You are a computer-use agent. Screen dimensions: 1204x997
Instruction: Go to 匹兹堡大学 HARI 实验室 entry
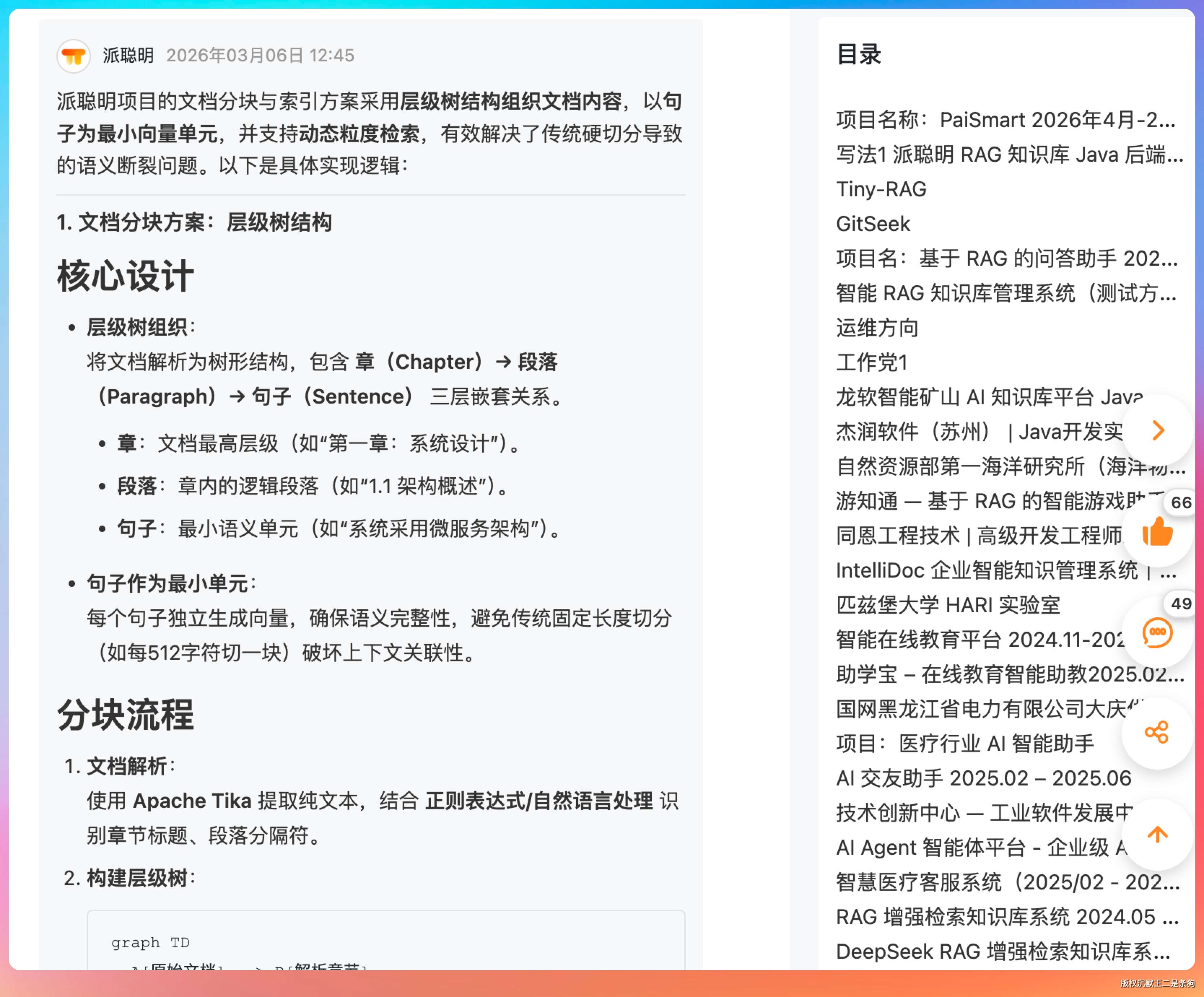pyautogui.click(x=948, y=605)
